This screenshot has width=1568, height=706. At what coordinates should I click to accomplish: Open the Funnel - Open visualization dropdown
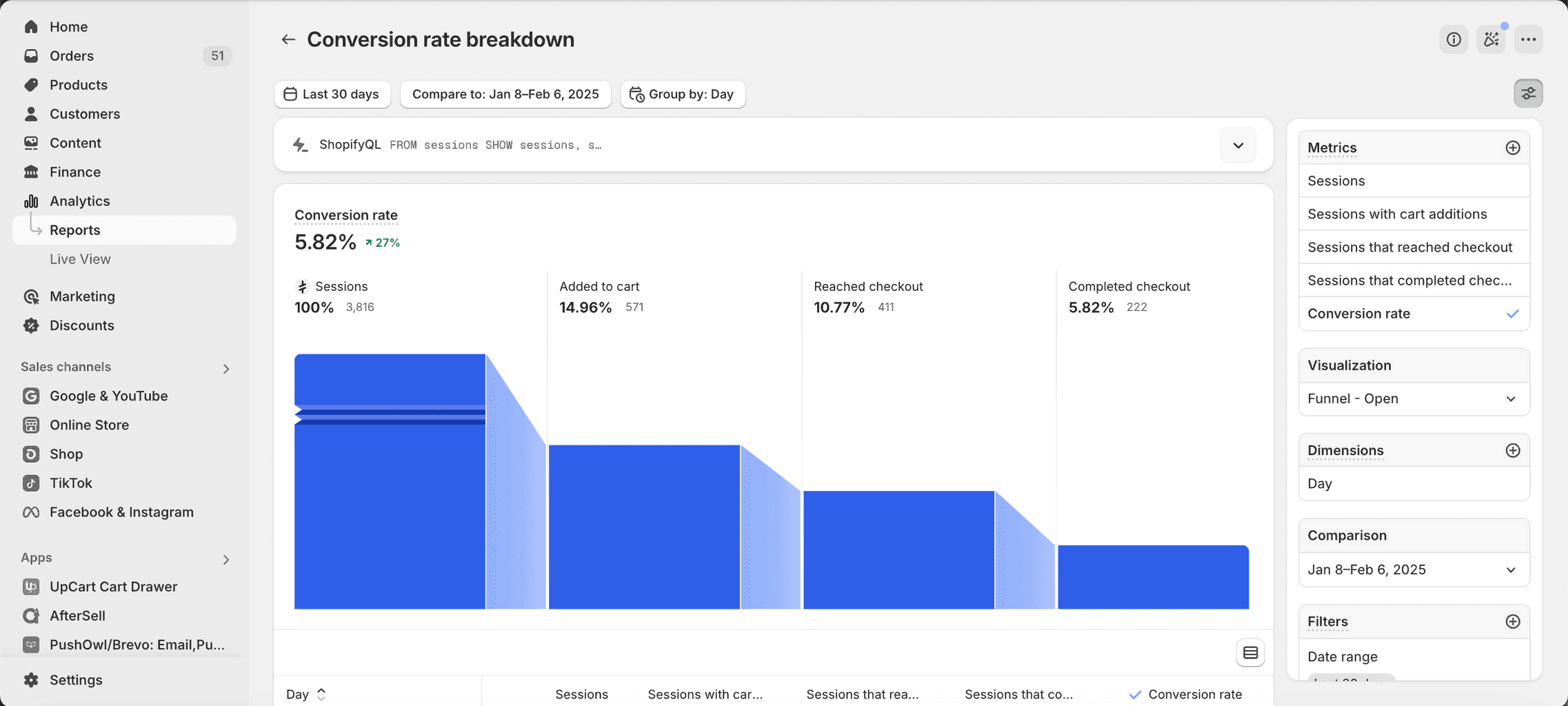coord(1414,399)
